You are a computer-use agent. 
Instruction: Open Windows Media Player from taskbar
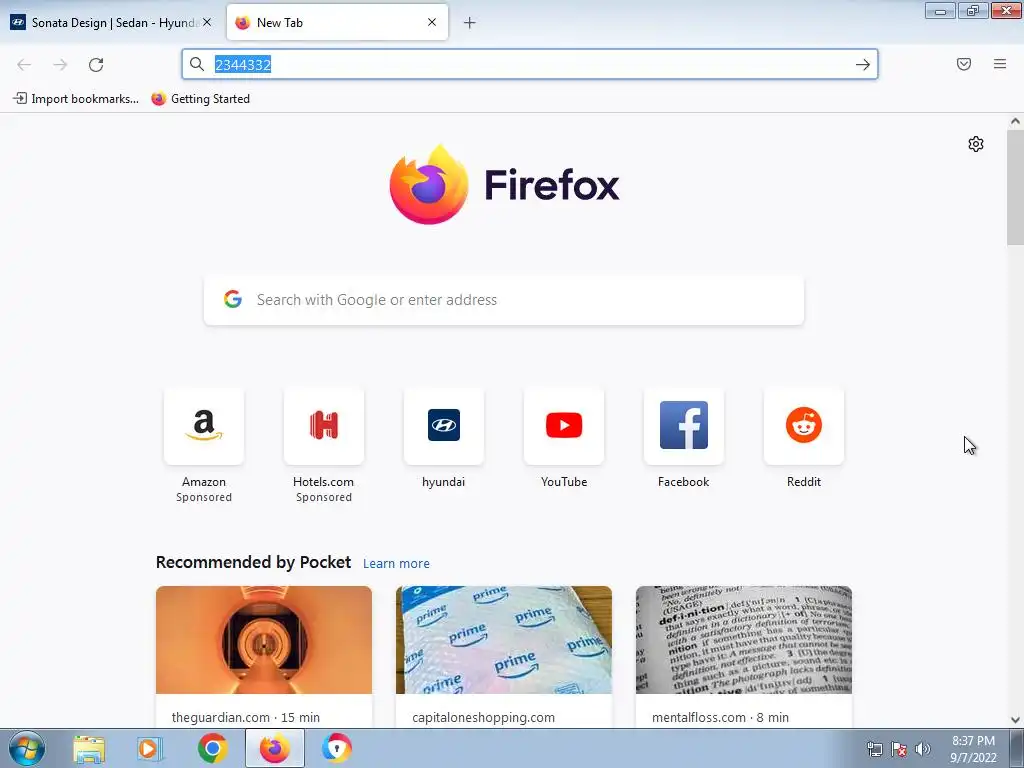coord(150,749)
